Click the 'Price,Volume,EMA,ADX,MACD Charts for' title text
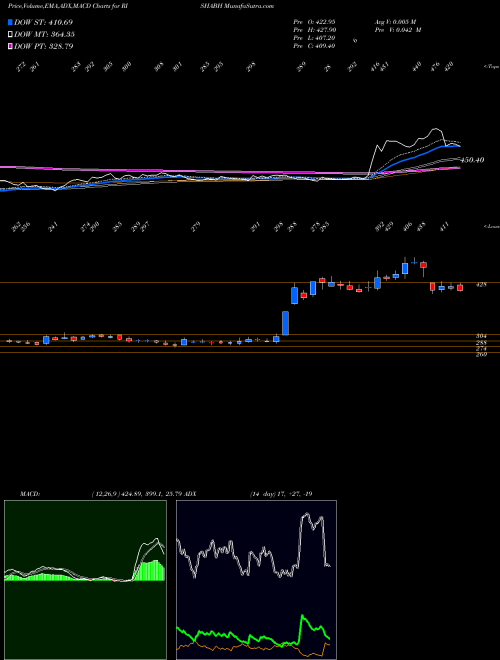500x660 pixels. tap(66, 6)
